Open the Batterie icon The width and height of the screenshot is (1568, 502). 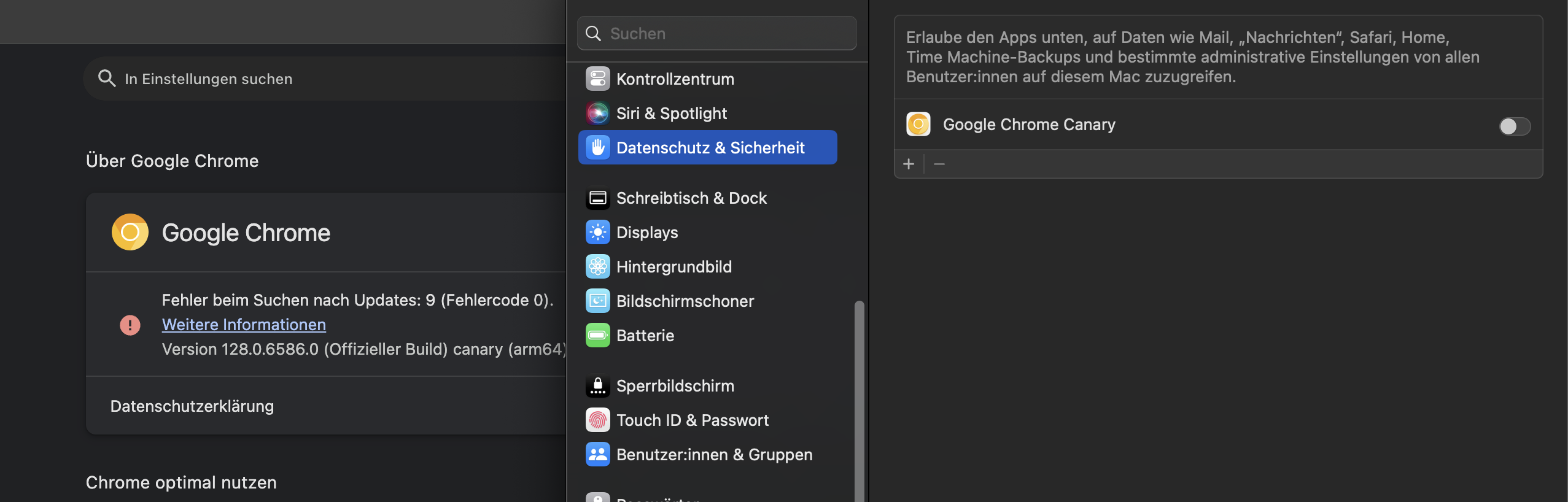coord(597,336)
